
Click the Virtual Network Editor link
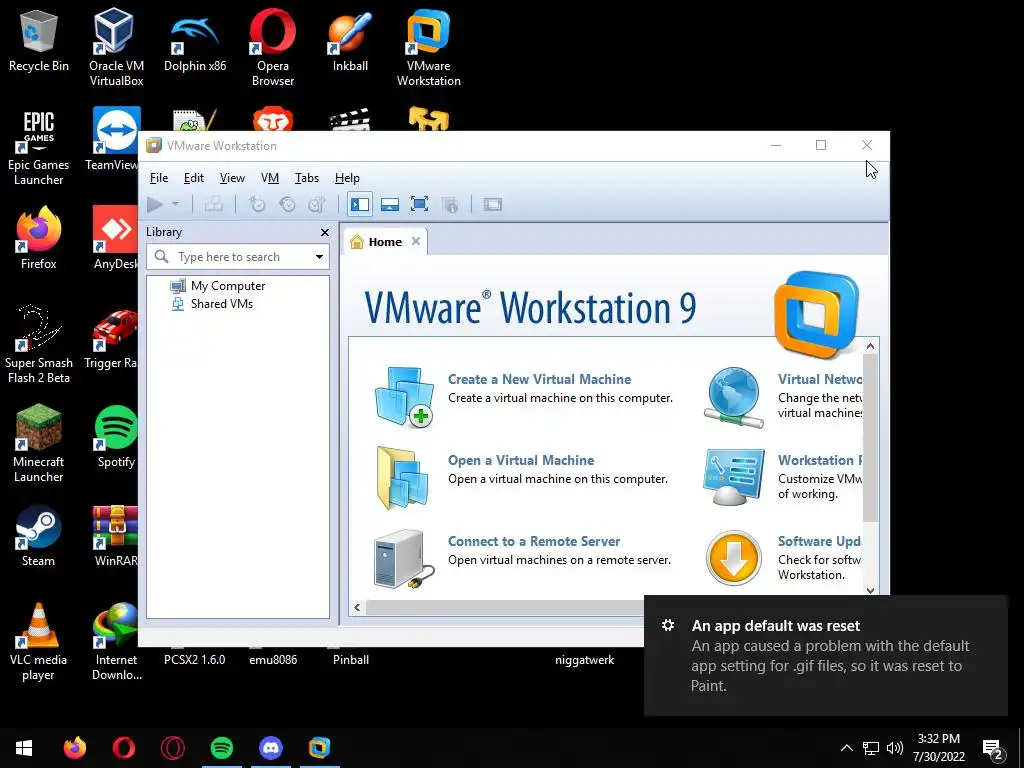820,379
